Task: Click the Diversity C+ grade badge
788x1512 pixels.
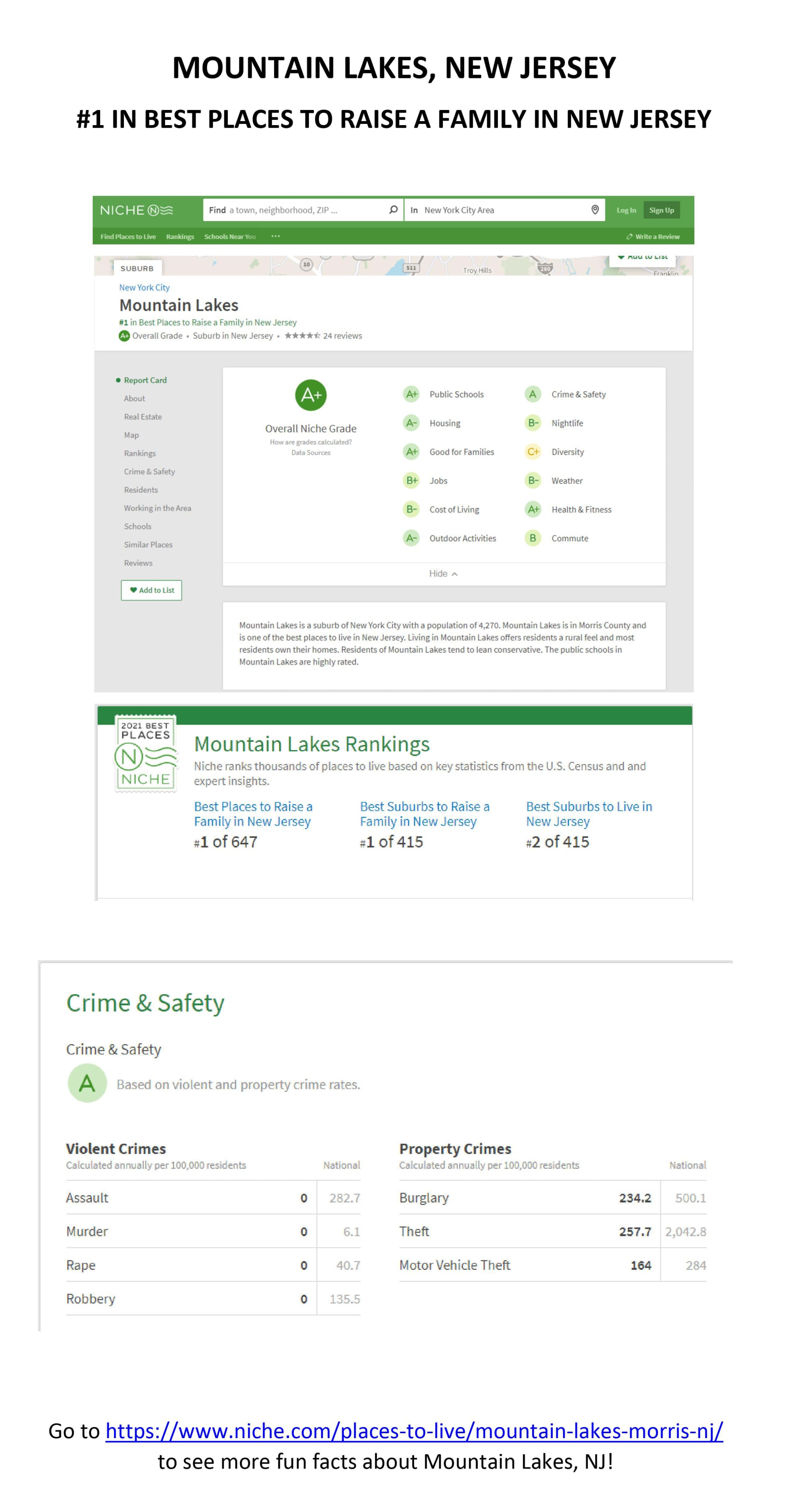Action: pos(533,451)
